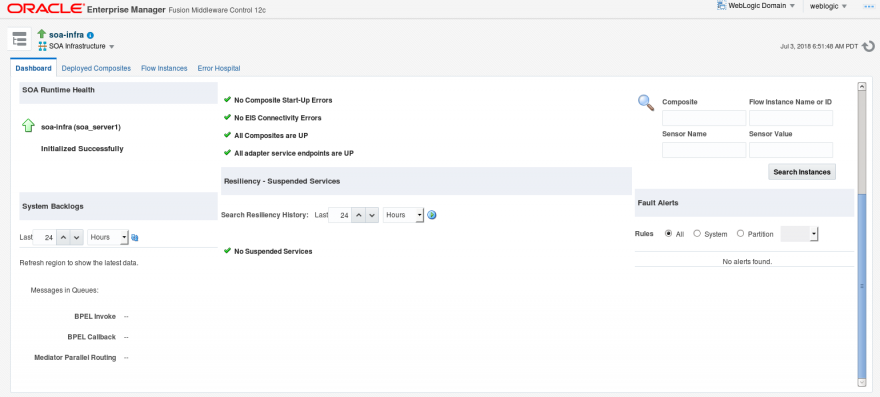Open the Error Hospital tab
880x397 pixels.
point(219,68)
